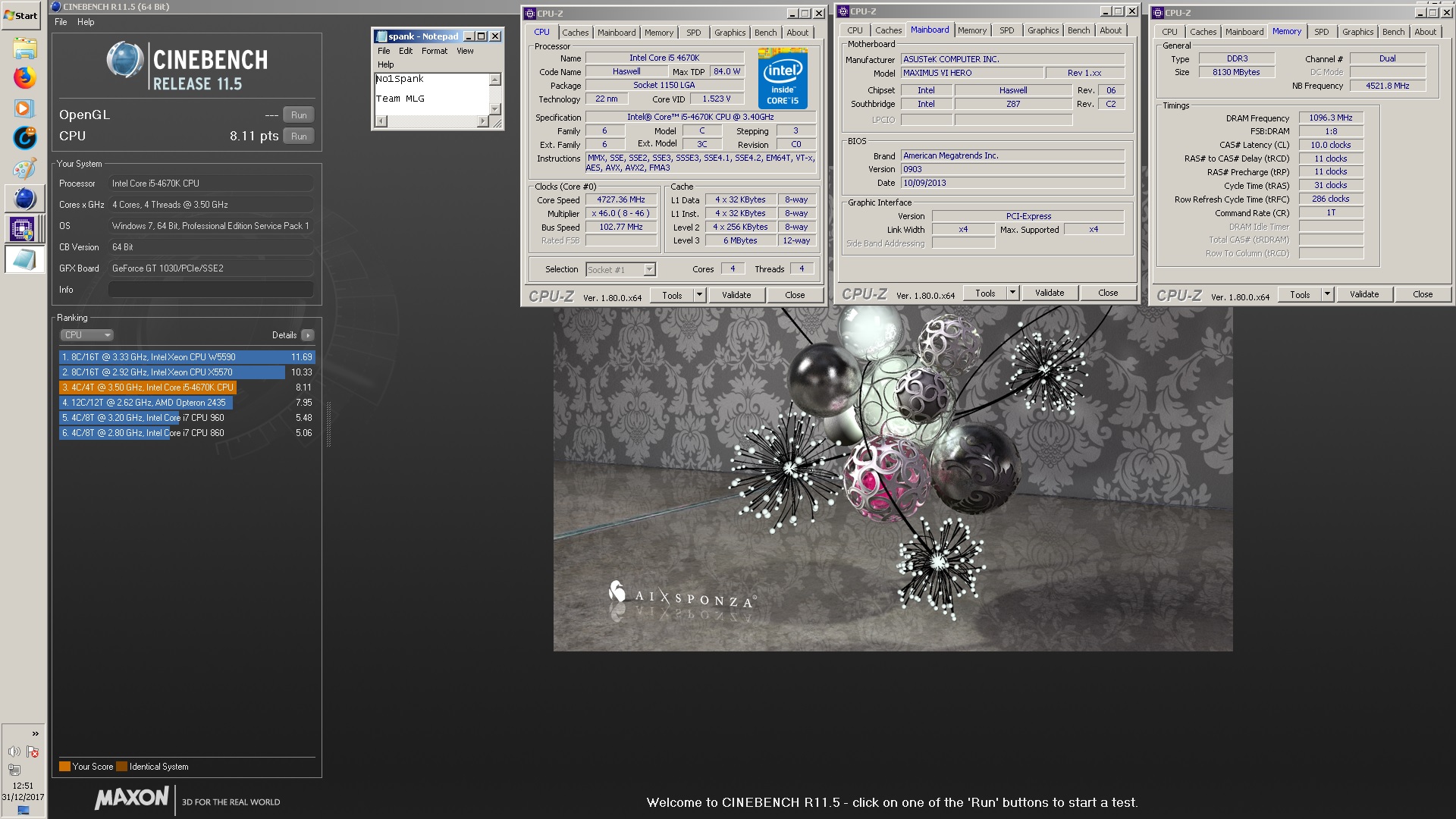Click Notepad vertical scrollbar up arrow
Image resolution: width=1456 pixels, height=819 pixels.
click(x=495, y=79)
